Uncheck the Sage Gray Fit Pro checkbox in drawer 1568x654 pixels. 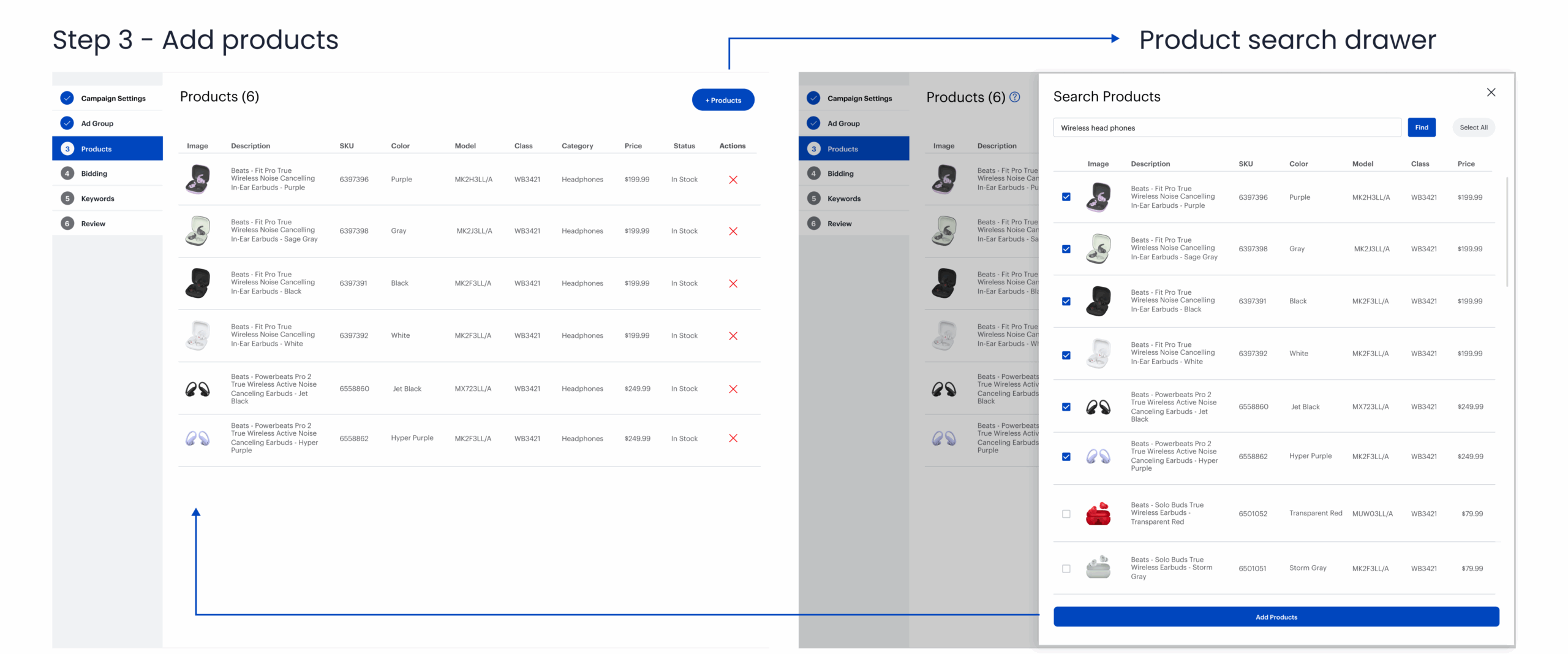pyautogui.click(x=1066, y=249)
